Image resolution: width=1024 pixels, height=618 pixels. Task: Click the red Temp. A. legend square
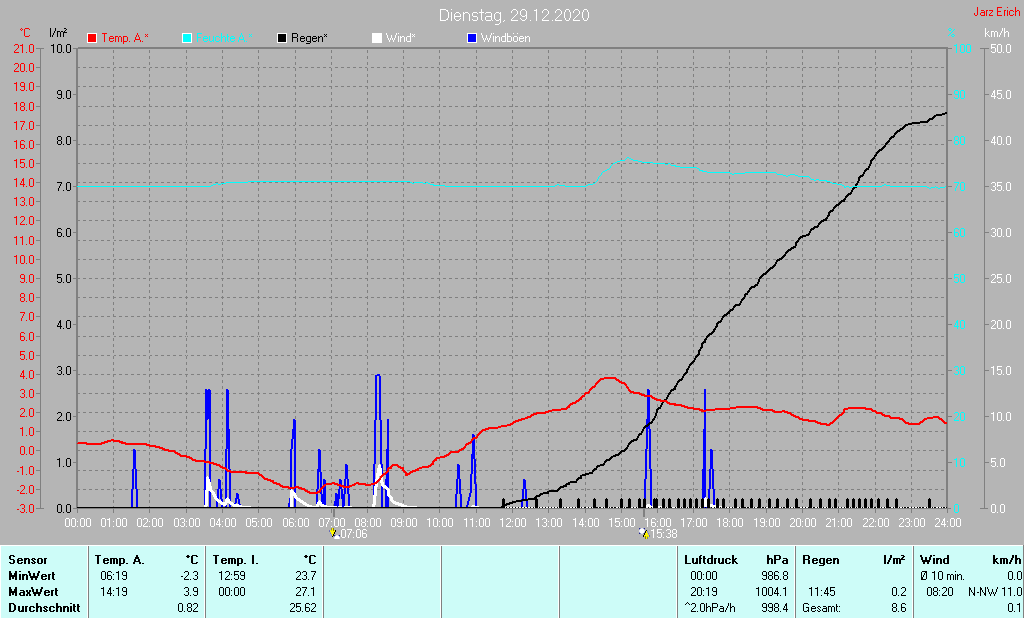click(93, 38)
